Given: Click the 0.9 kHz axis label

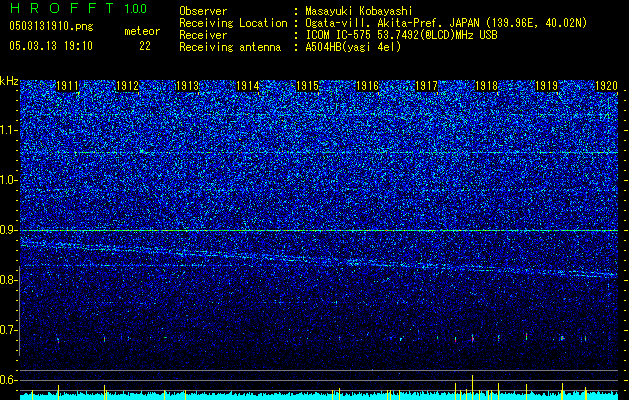Looking at the screenshot, I should pyautogui.click(x=9, y=230).
